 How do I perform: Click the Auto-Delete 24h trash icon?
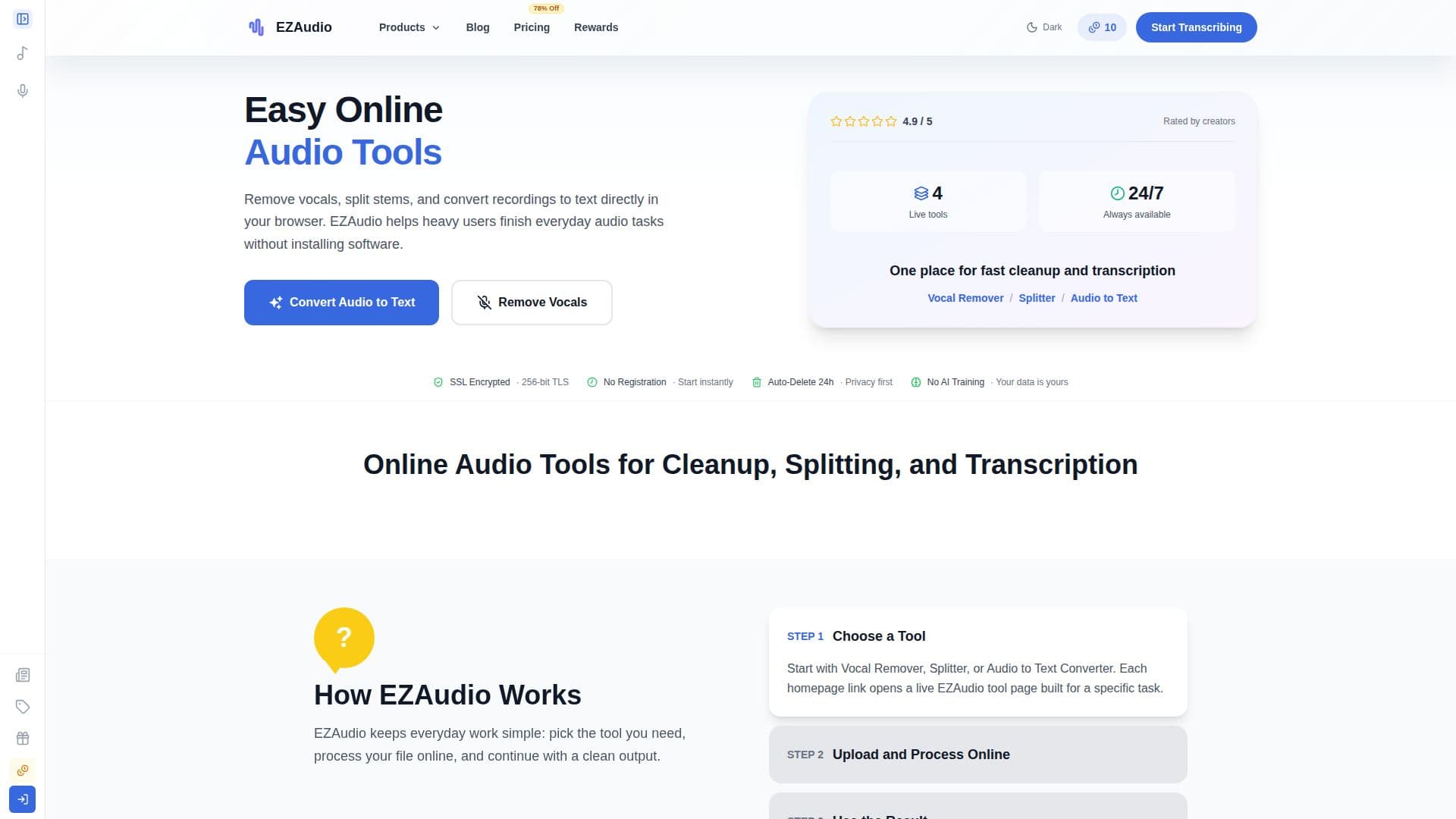(756, 382)
